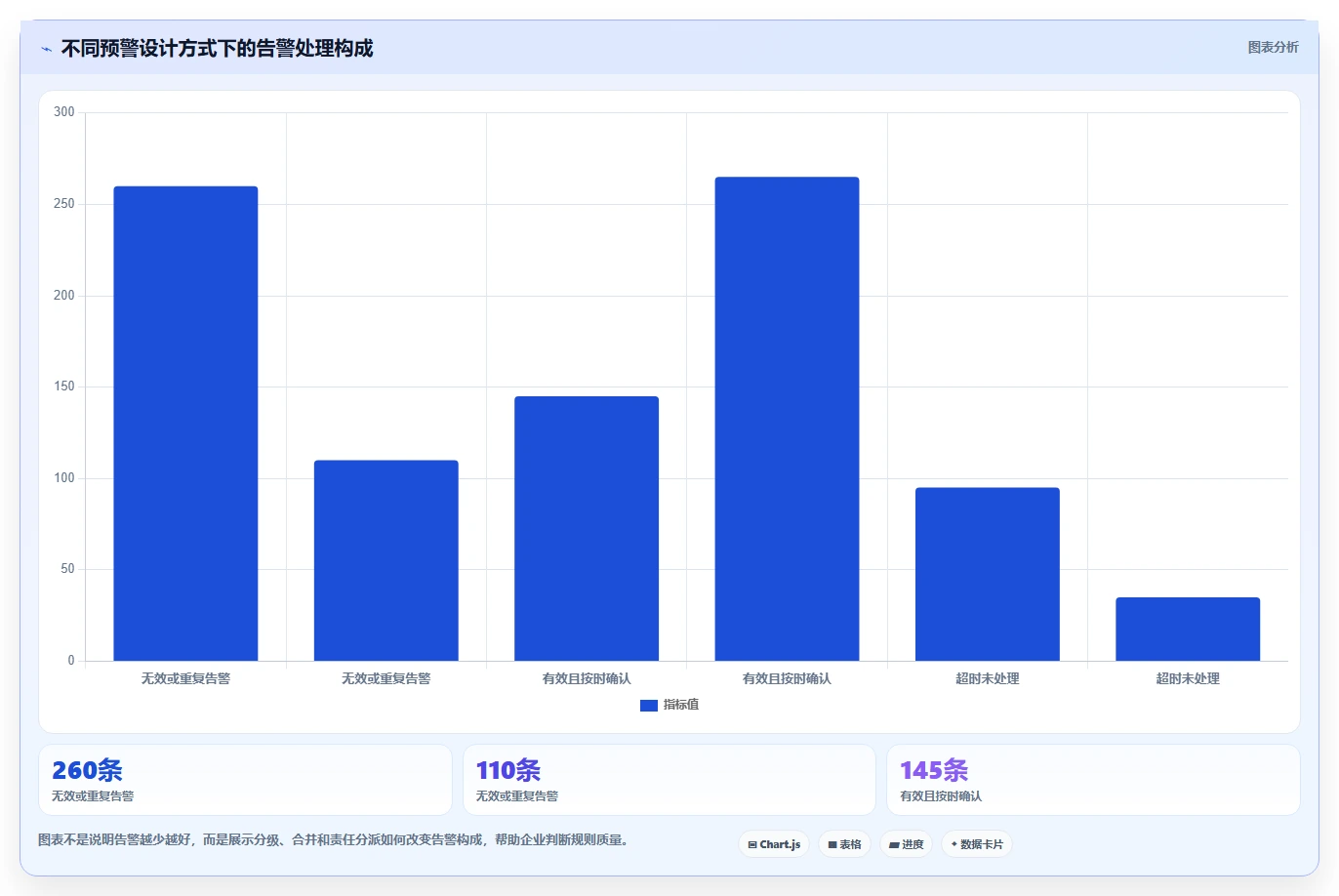Click the 指标值 legend text
This screenshot has width=1339, height=896.
pyautogui.click(x=681, y=705)
